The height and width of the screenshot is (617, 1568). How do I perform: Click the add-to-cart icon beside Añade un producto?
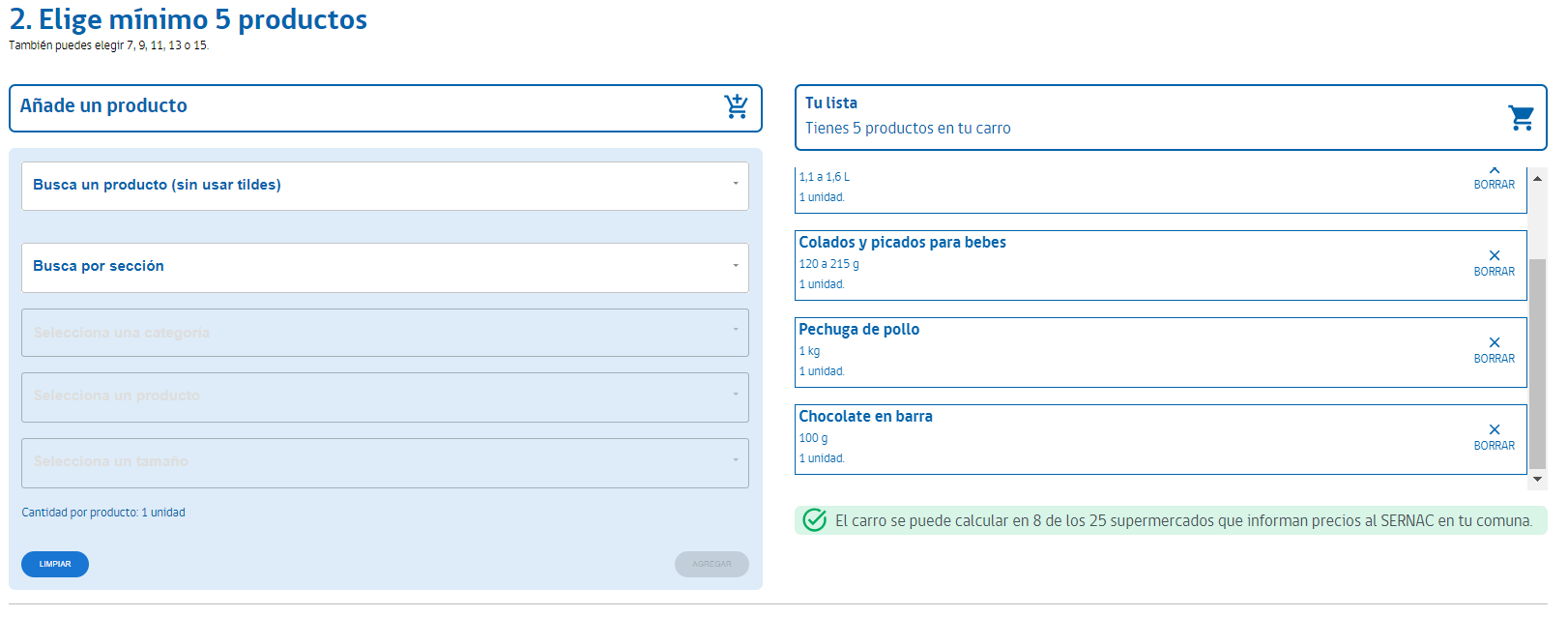(736, 106)
